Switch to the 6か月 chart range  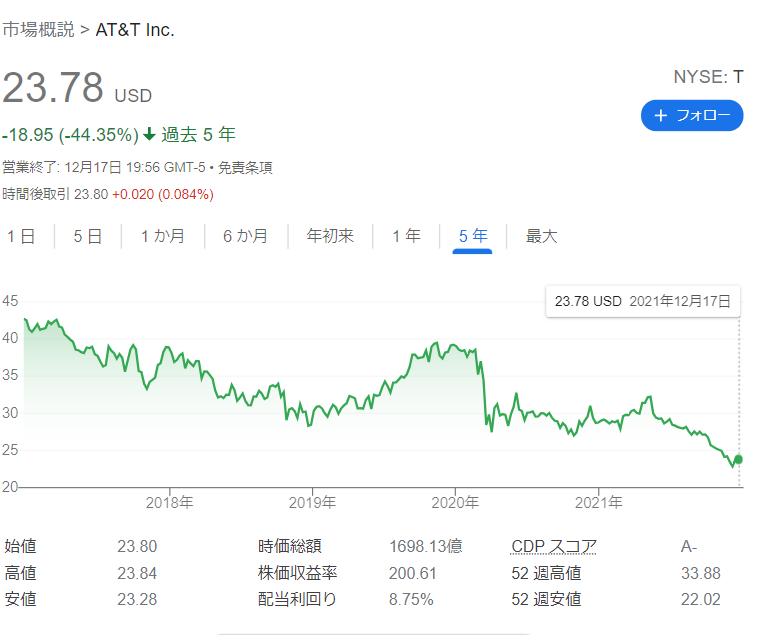click(x=246, y=236)
